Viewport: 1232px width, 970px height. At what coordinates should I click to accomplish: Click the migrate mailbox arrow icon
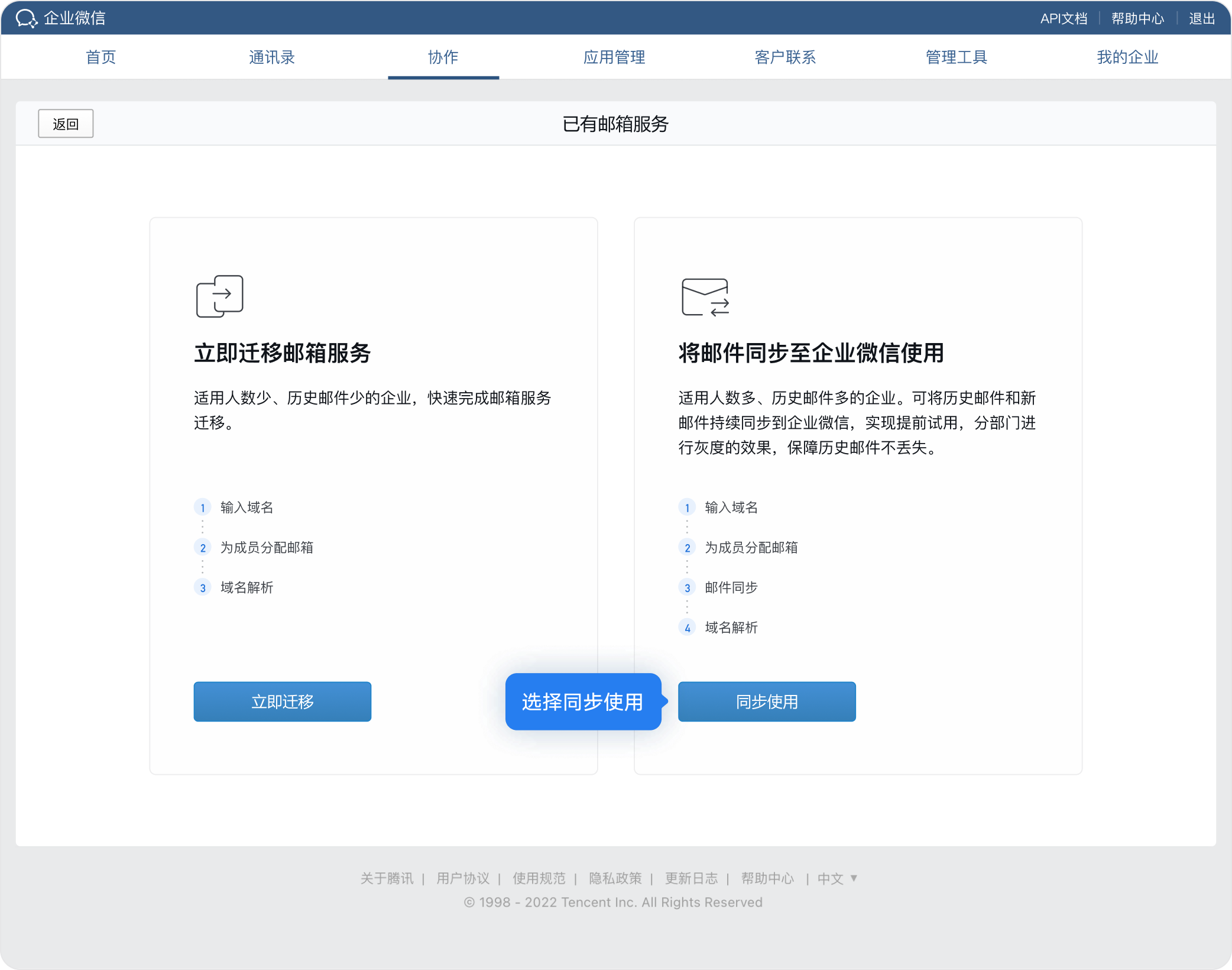pos(219,296)
